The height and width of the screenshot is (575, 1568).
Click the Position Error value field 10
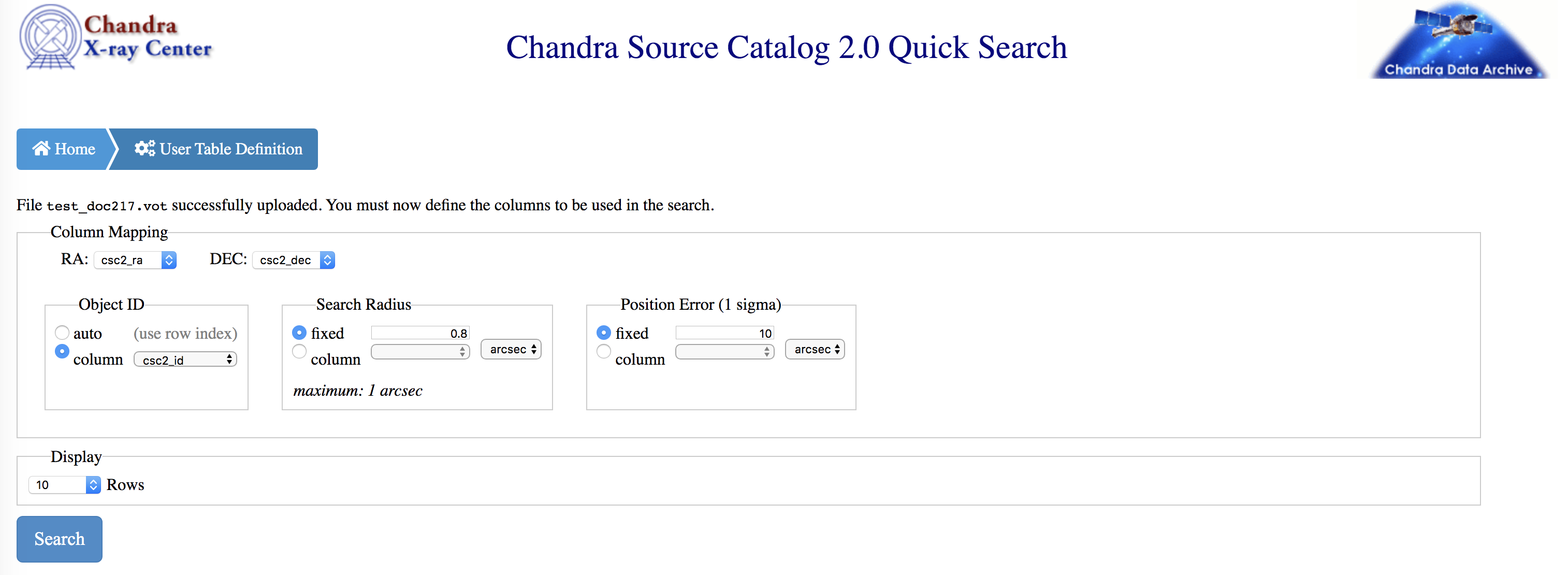point(725,333)
